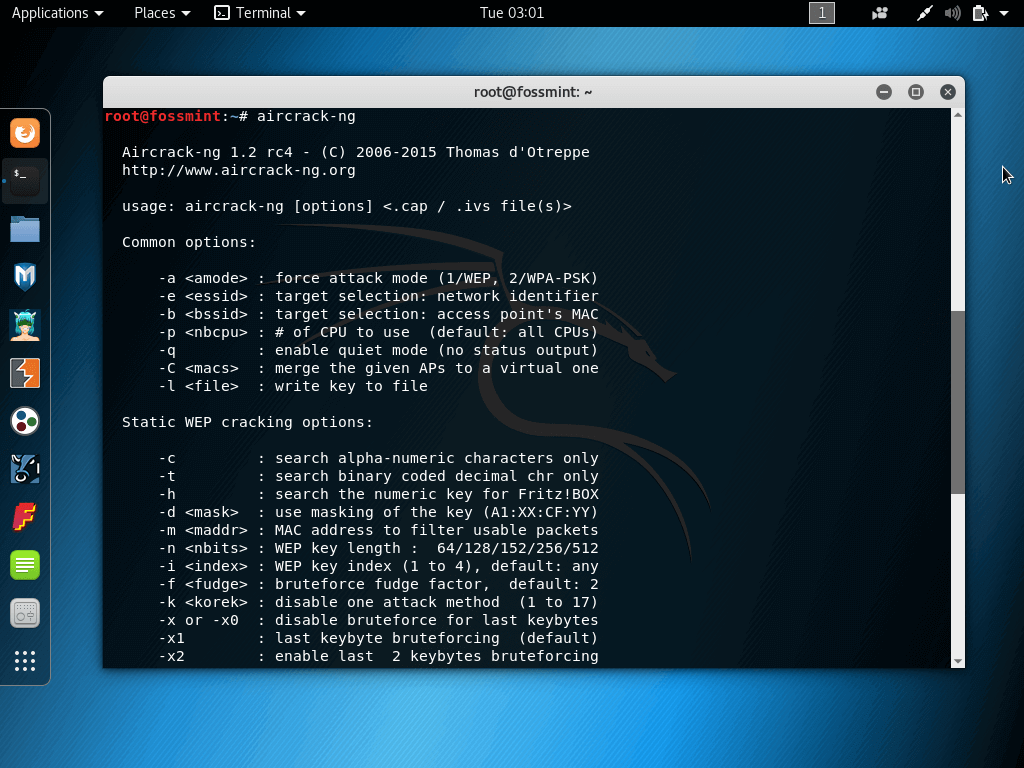The height and width of the screenshot is (768, 1024).
Task: Click the Show Applications grid icon
Action: [24, 661]
